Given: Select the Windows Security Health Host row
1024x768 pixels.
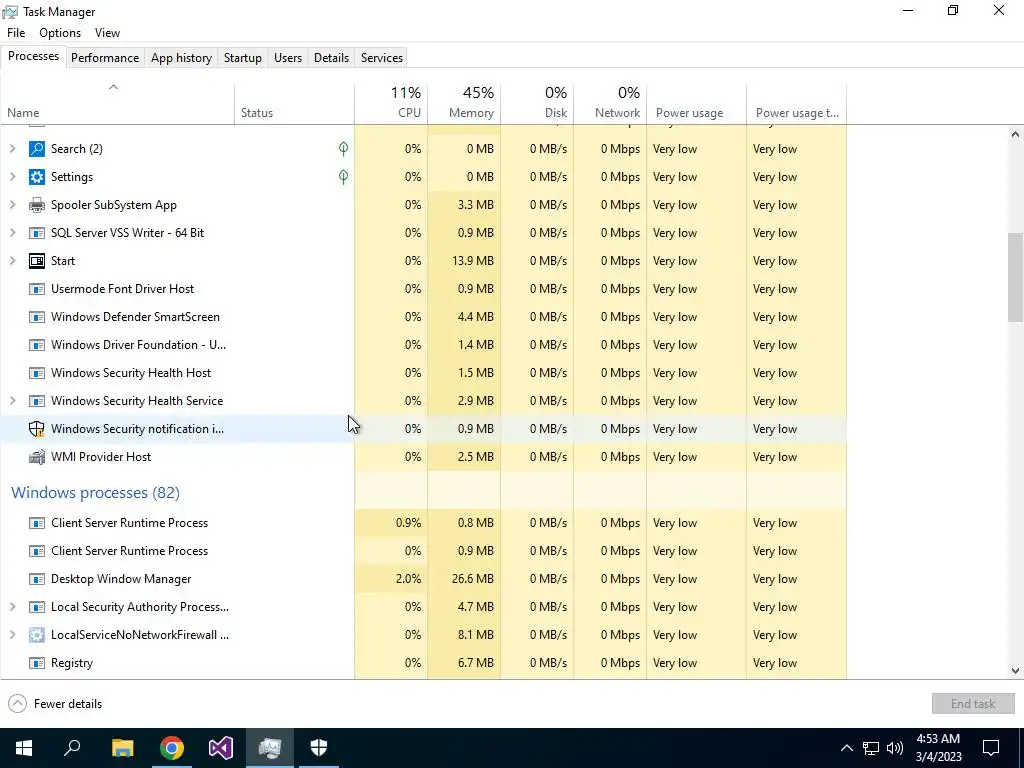Looking at the screenshot, I should 423,373.
